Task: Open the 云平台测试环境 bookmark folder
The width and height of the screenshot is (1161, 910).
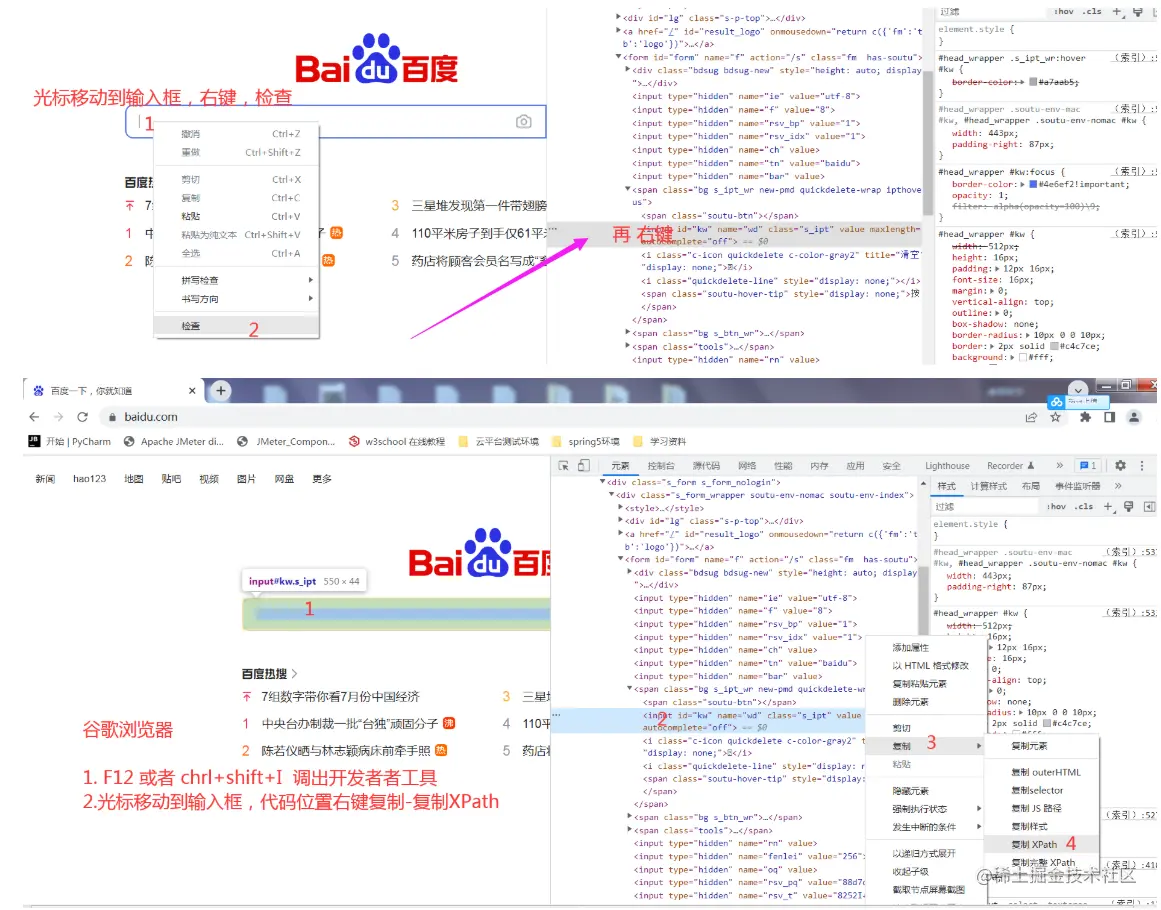Action: pos(498,441)
